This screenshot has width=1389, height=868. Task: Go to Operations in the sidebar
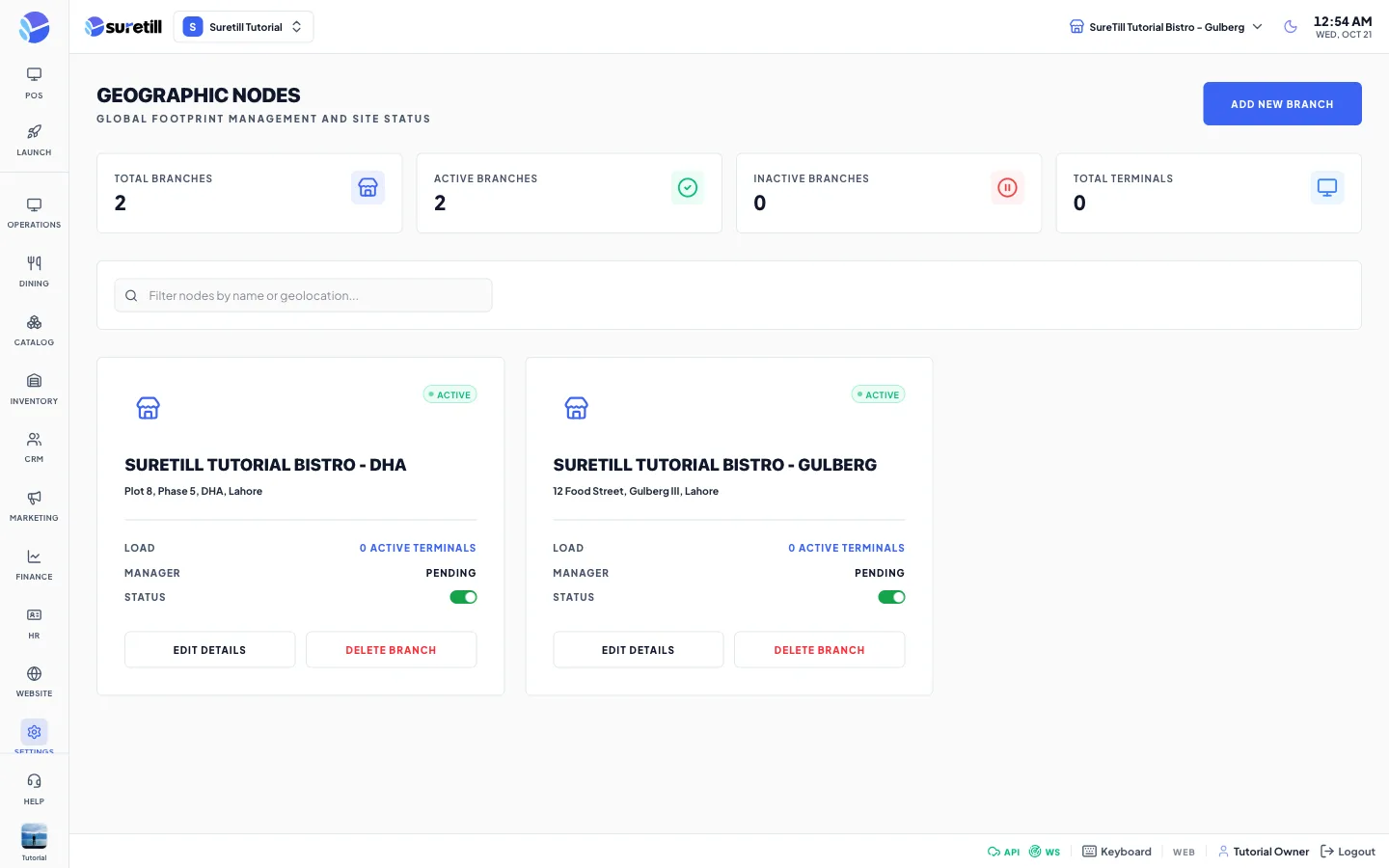pos(34,213)
